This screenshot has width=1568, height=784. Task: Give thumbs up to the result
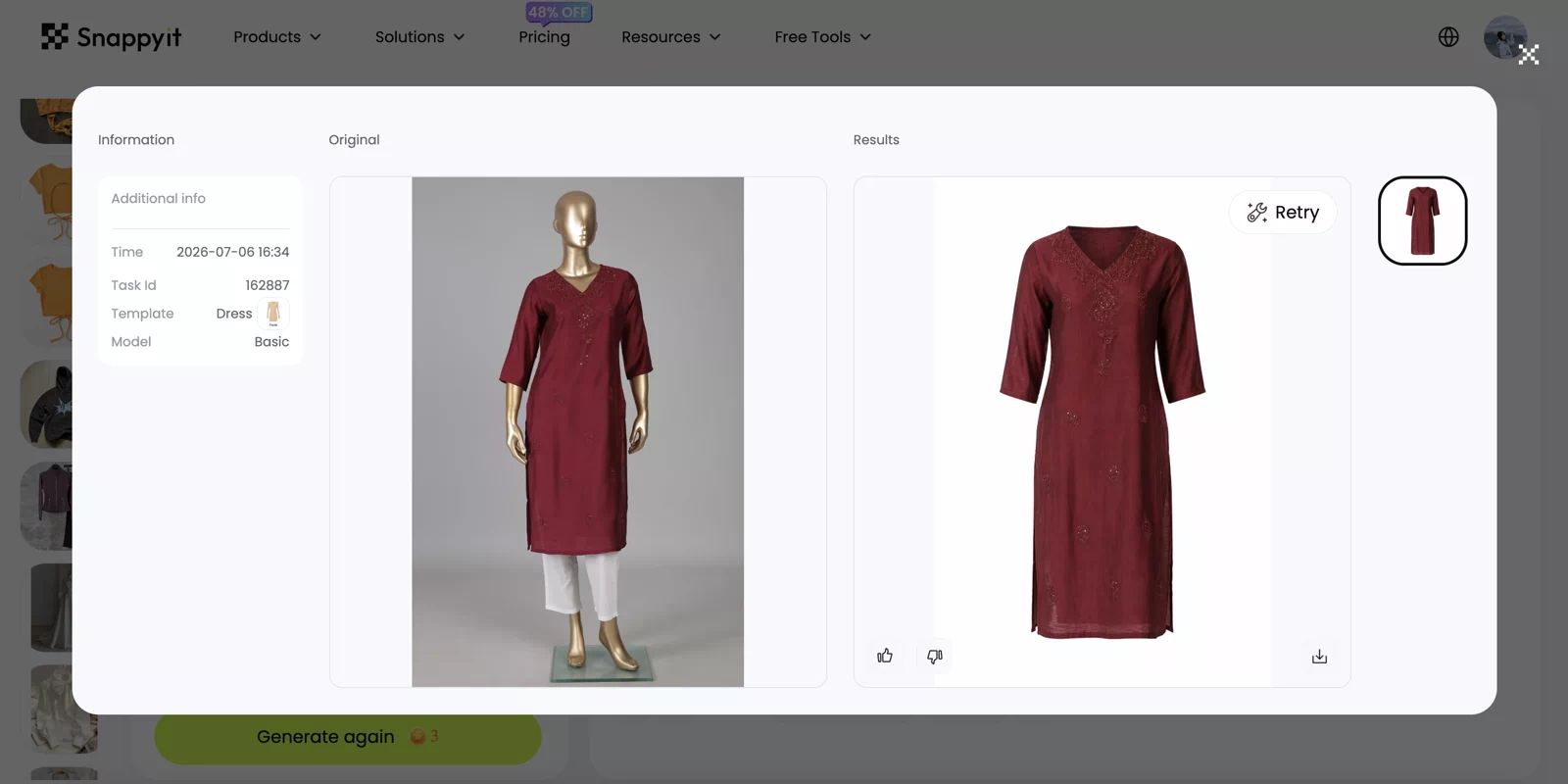click(x=885, y=656)
